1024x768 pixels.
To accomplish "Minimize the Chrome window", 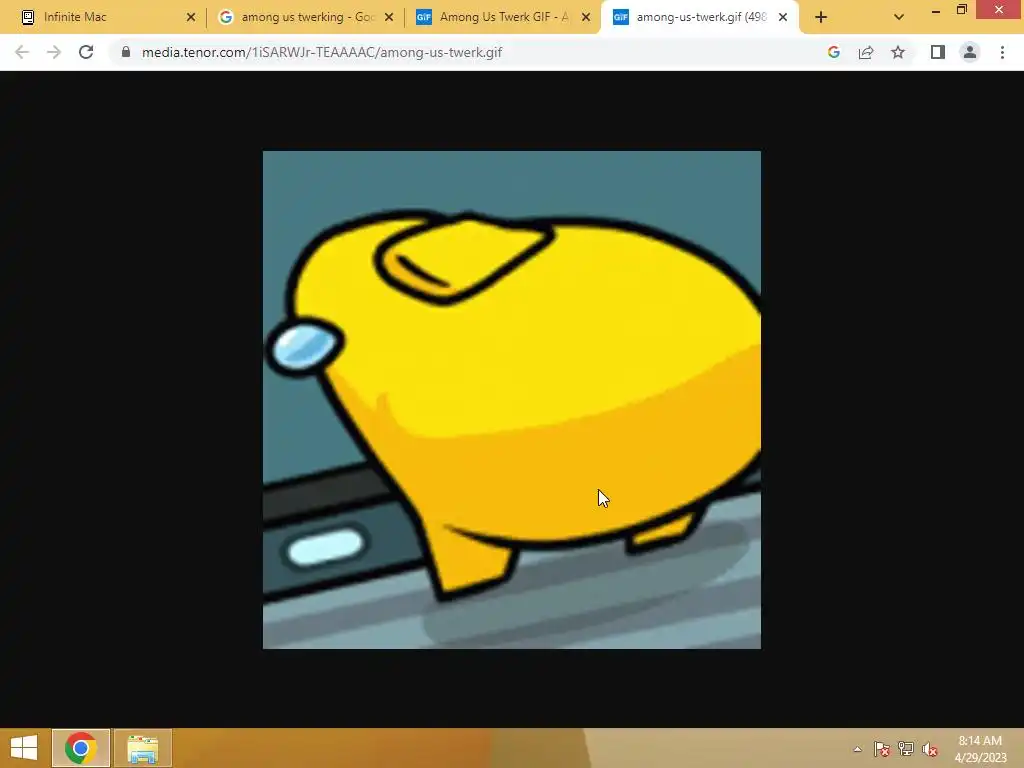I will [936, 10].
